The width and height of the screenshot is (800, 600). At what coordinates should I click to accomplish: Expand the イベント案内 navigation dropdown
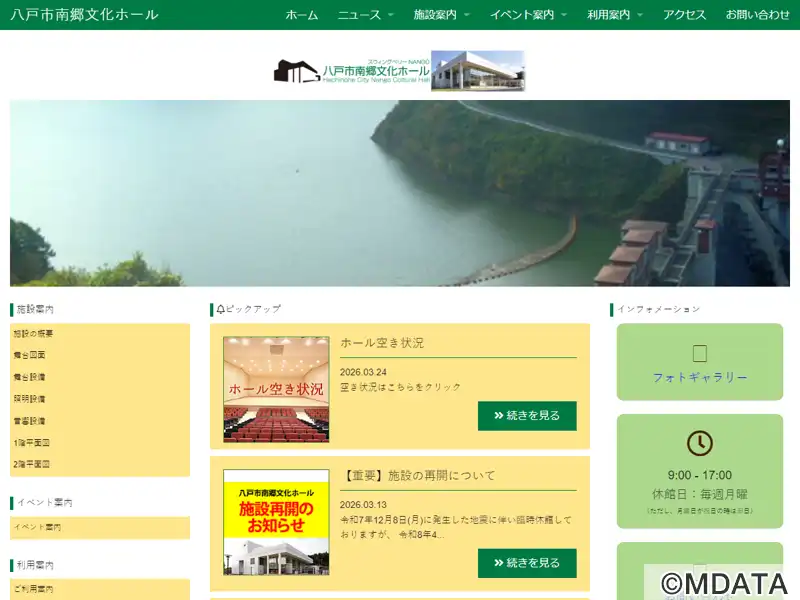(528, 15)
